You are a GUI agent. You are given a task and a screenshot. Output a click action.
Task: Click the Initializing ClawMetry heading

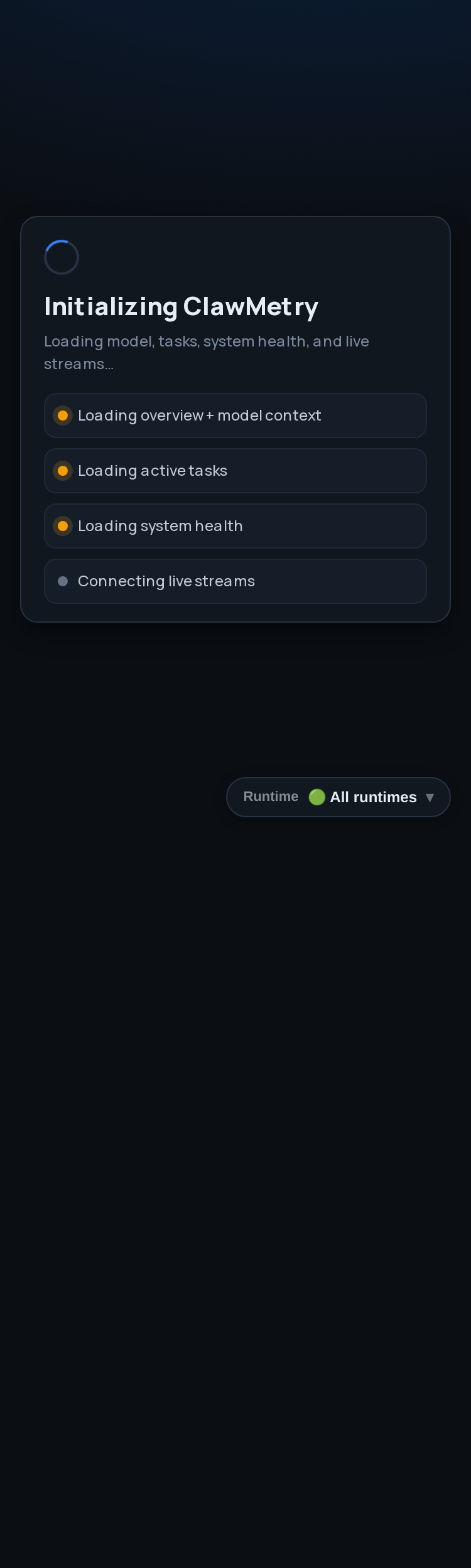pyautogui.click(x=181, y=307)
